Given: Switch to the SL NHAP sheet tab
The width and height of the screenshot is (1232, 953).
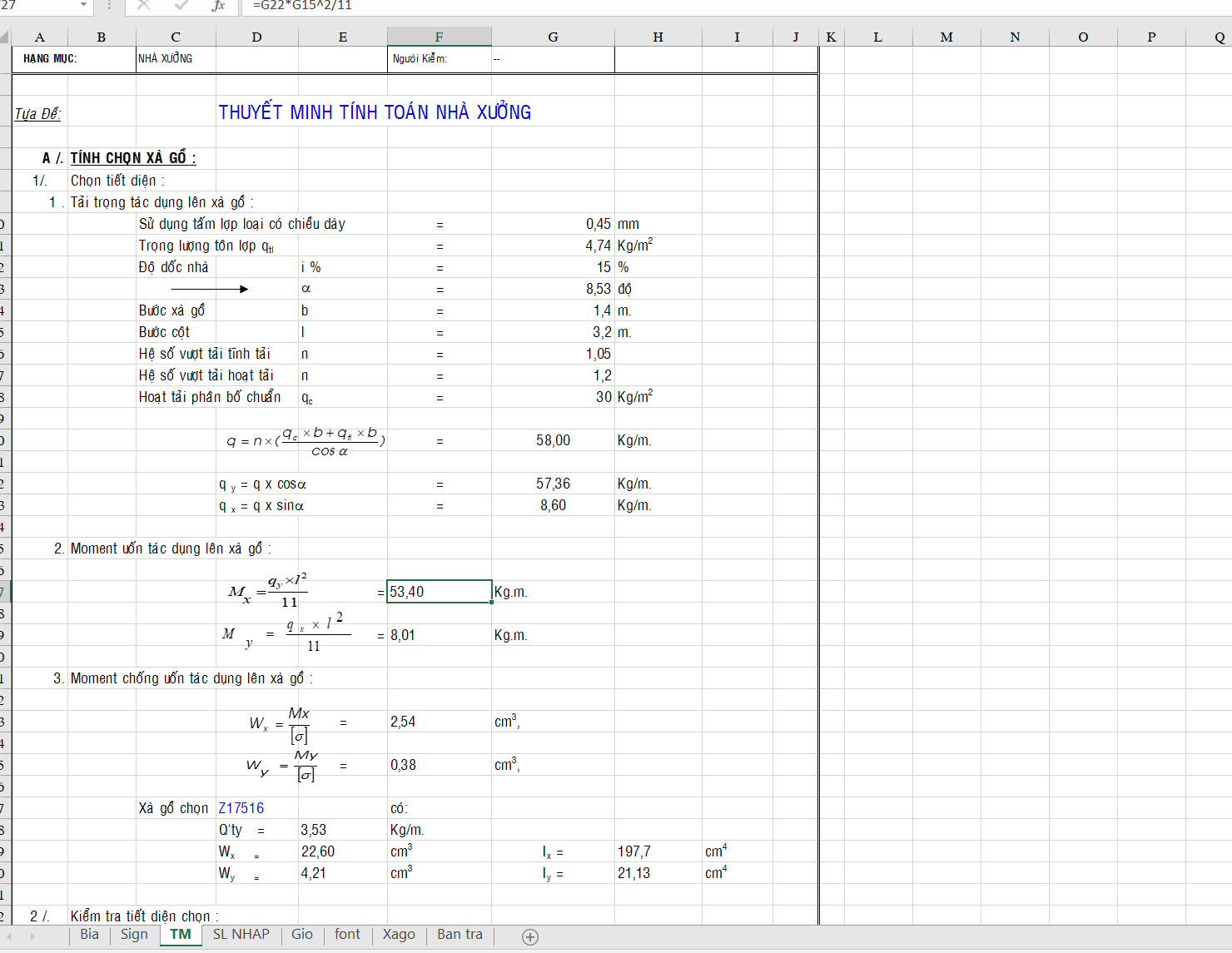Looking at the screenshot, I should pos(241,935).
